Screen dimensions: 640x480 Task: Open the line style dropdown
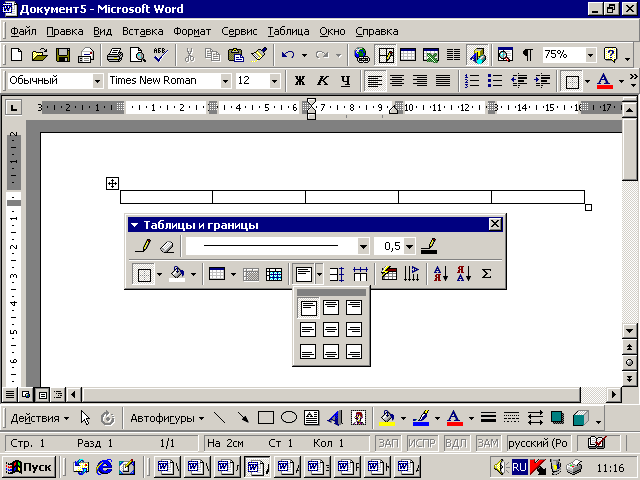363,247
